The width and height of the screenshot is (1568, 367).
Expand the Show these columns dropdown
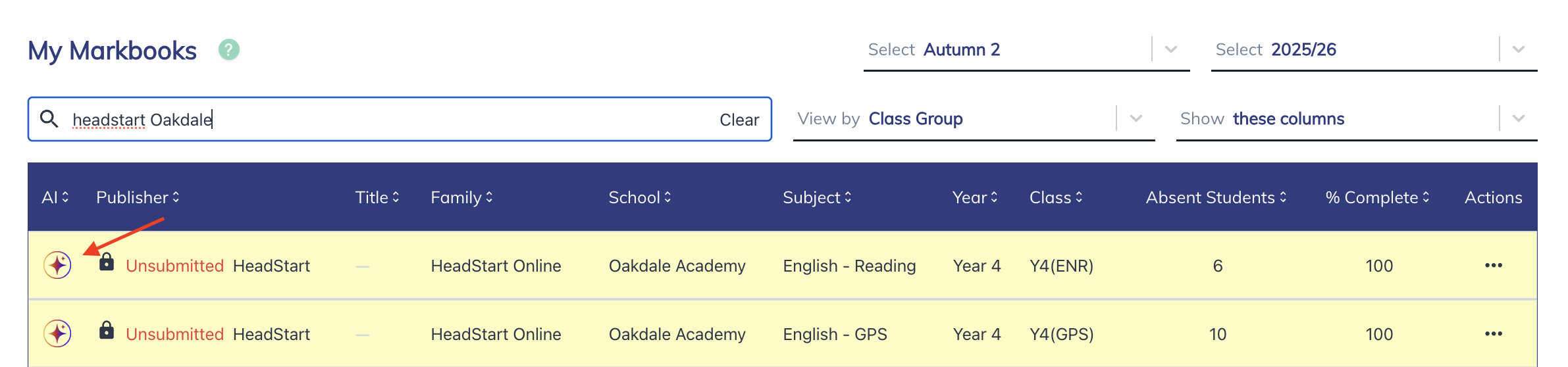pyautogui.click(x=1518, y=119)
